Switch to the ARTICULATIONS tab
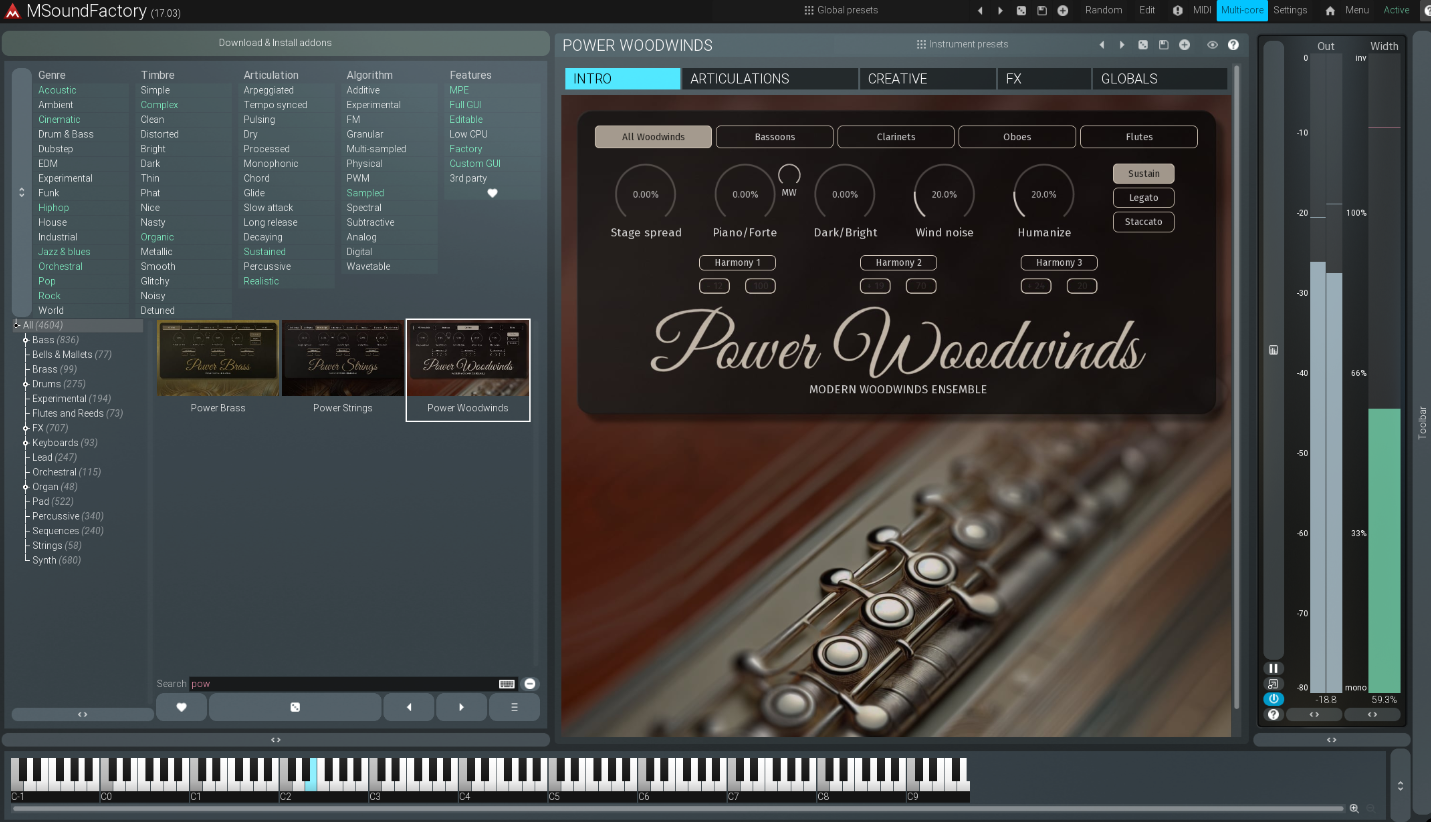 click(769, 79)
